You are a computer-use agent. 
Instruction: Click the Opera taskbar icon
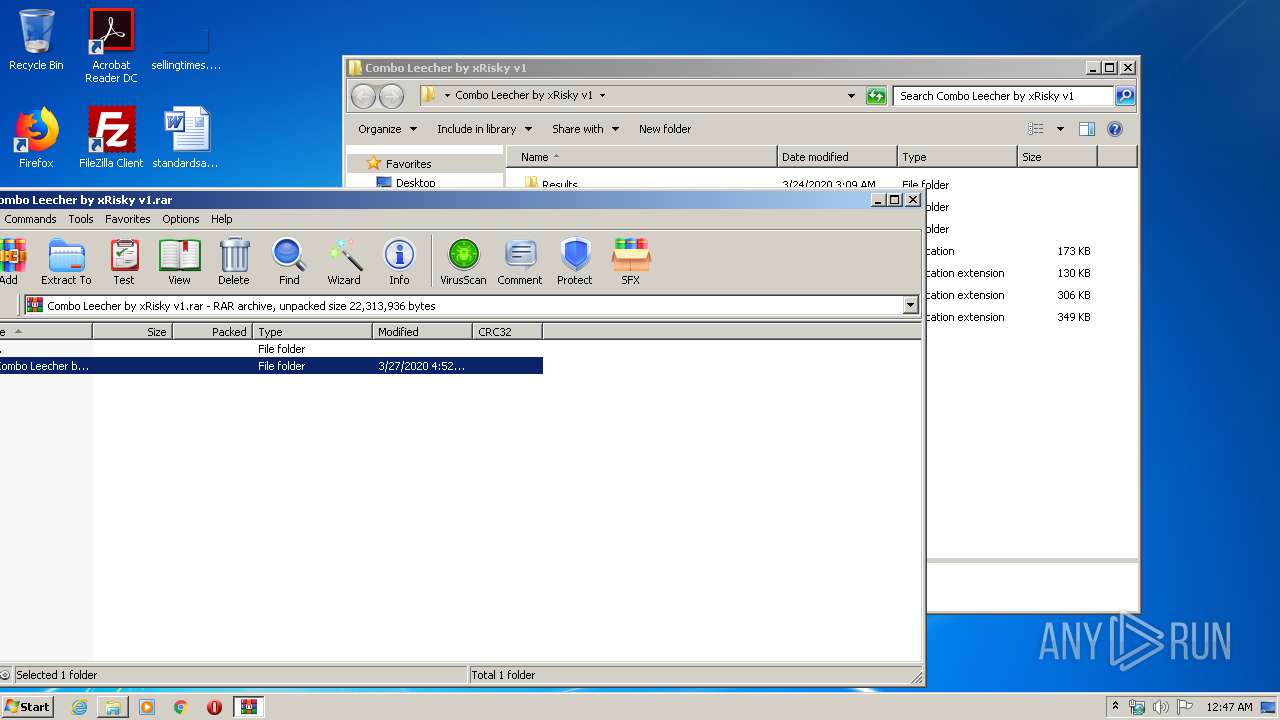[214, 707]
